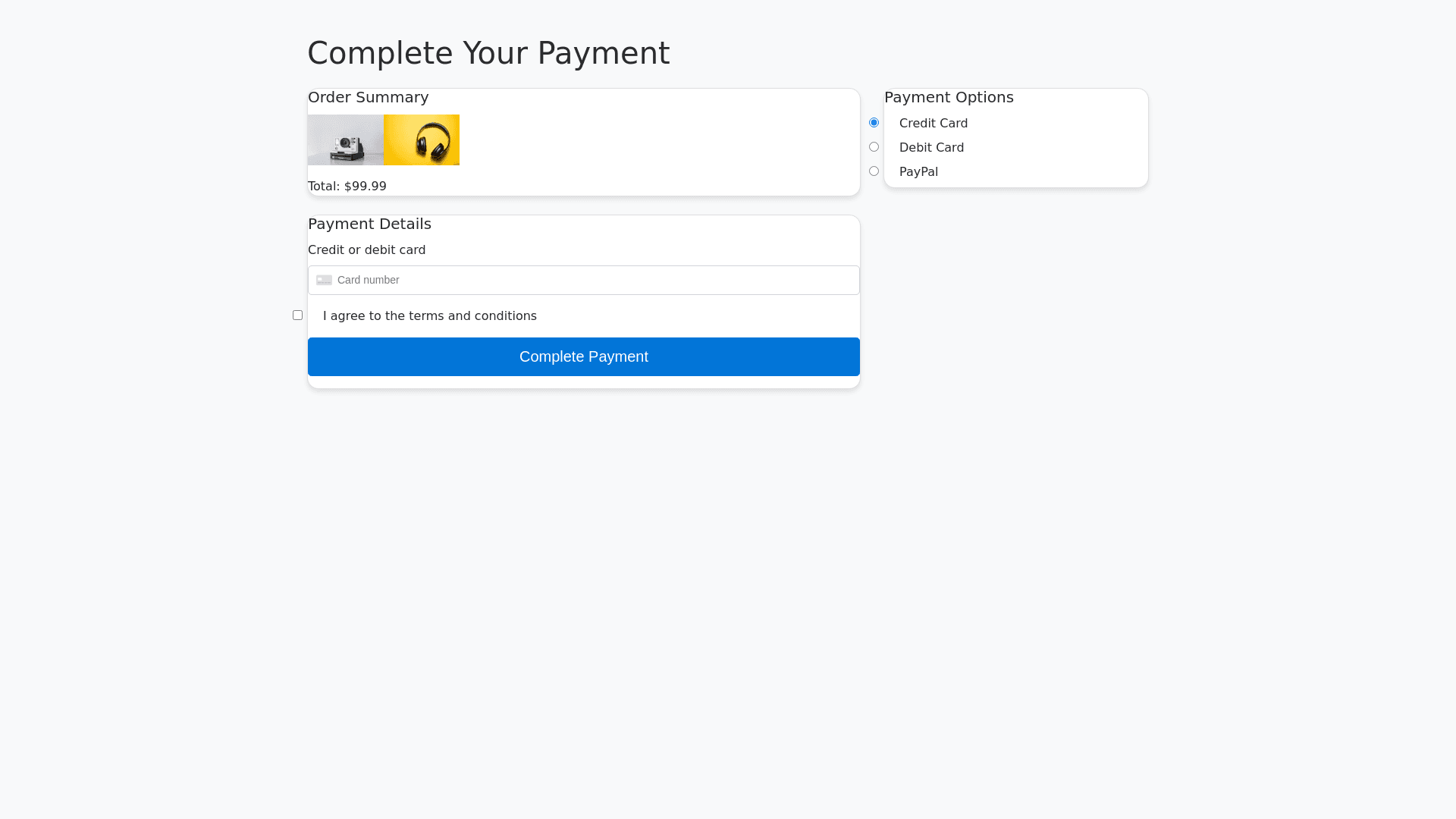
Task: Click the Payment Details heading
Action: pos(369,224)
